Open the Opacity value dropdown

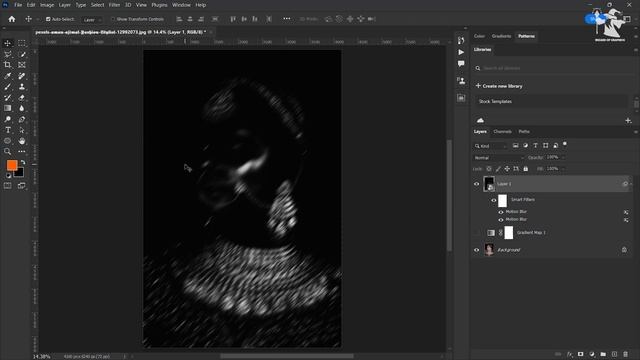point(563,157)
